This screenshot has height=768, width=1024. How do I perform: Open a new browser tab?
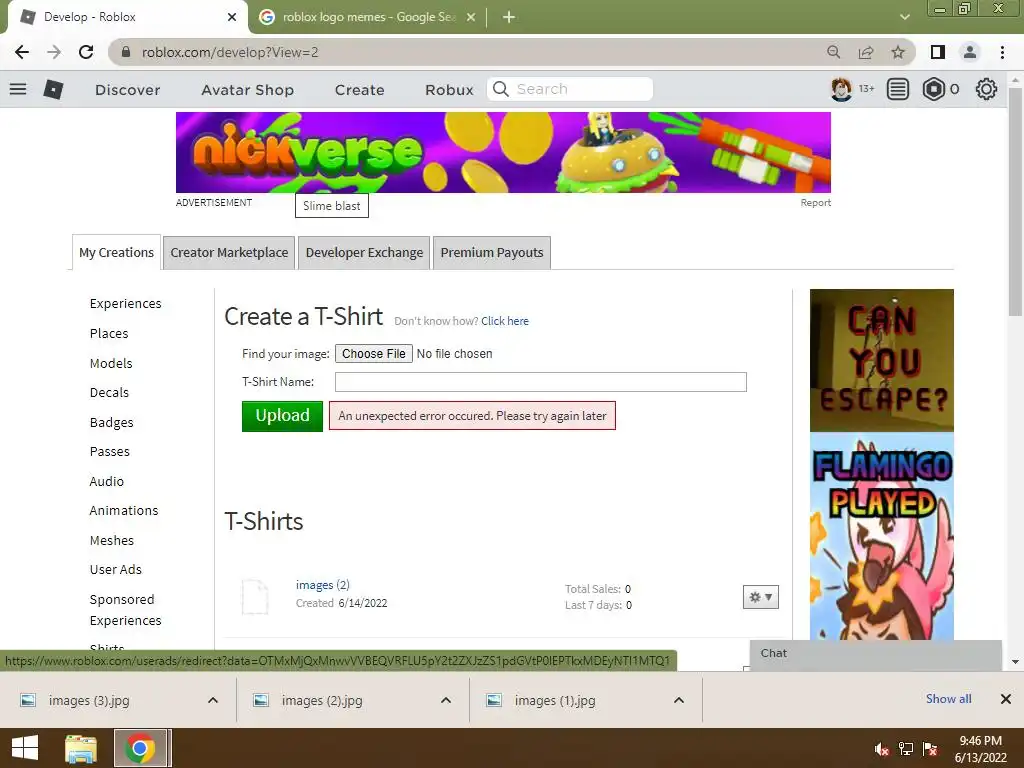509,17
